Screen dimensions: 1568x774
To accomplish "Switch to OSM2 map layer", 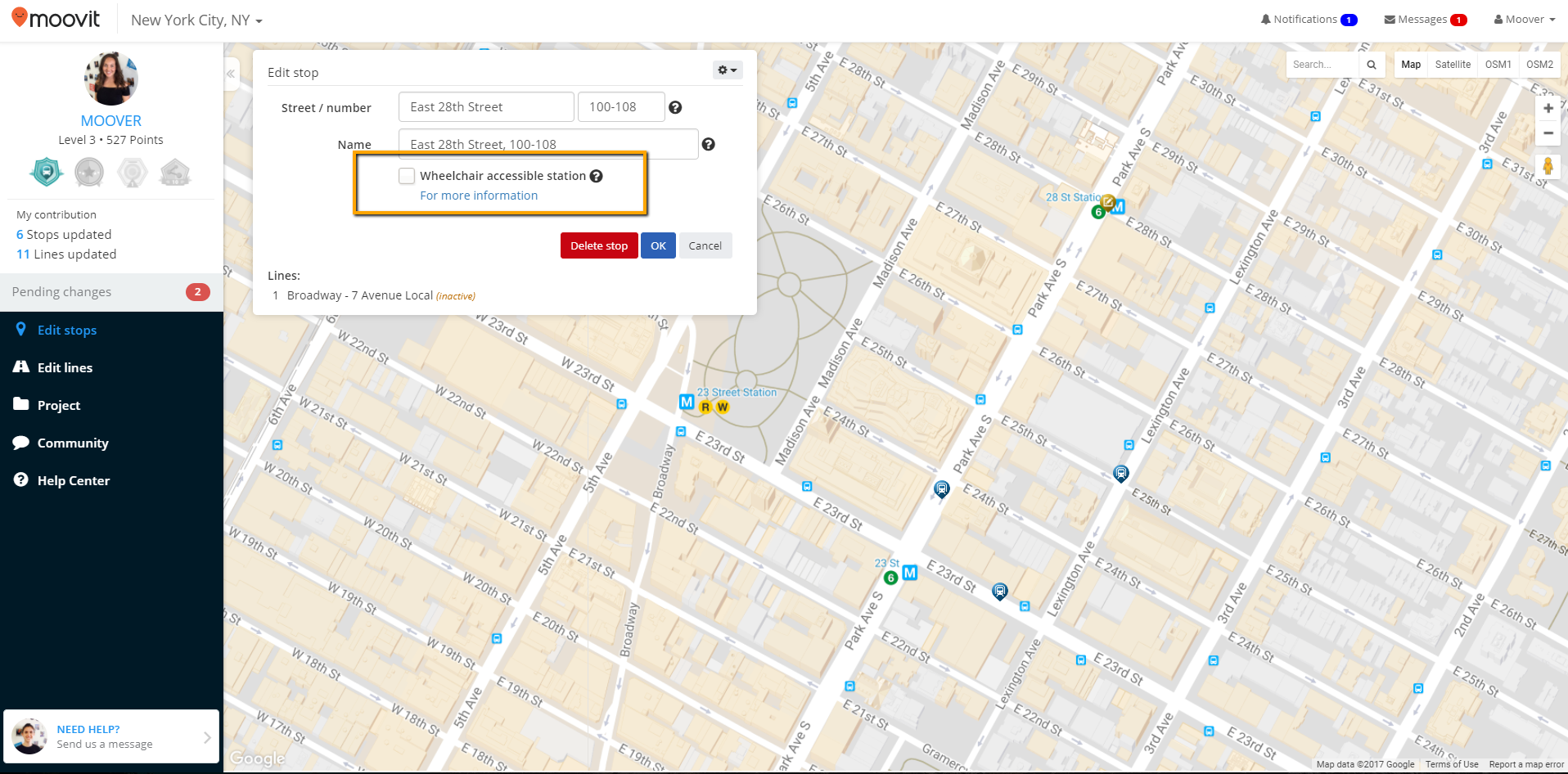I will click(x=1539, y=65).
